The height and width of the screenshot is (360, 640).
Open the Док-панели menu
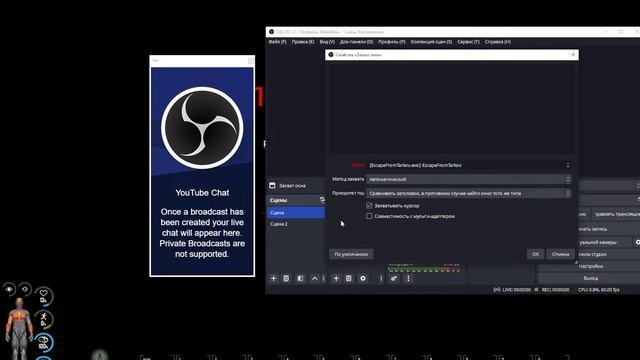[356, 42]
